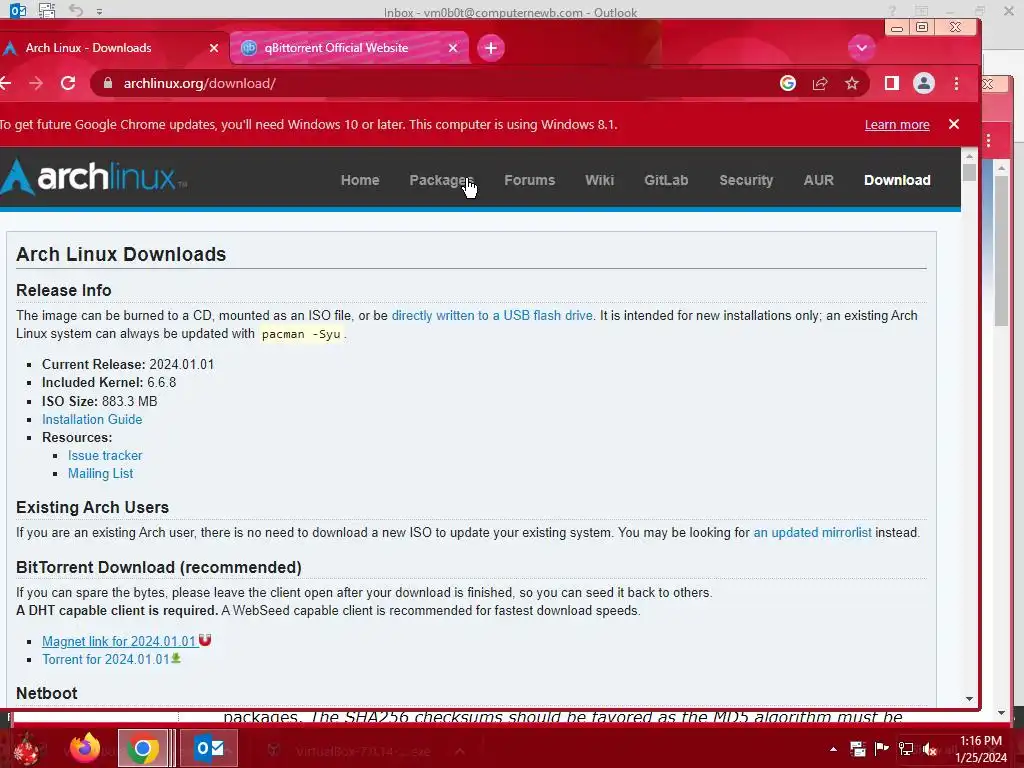Click the Google icon in address bar
The image size is (1024, 768).
(x=788, y=83)
